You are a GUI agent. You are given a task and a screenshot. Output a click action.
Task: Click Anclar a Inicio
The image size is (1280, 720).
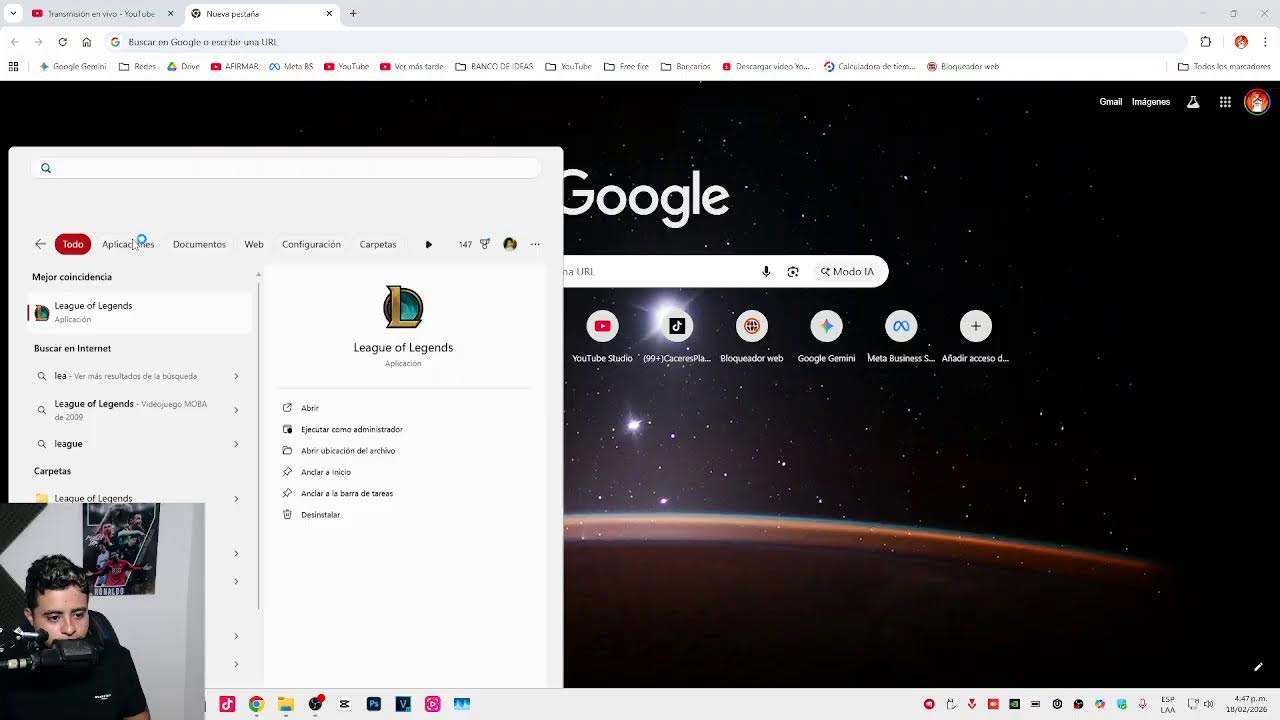326,472
